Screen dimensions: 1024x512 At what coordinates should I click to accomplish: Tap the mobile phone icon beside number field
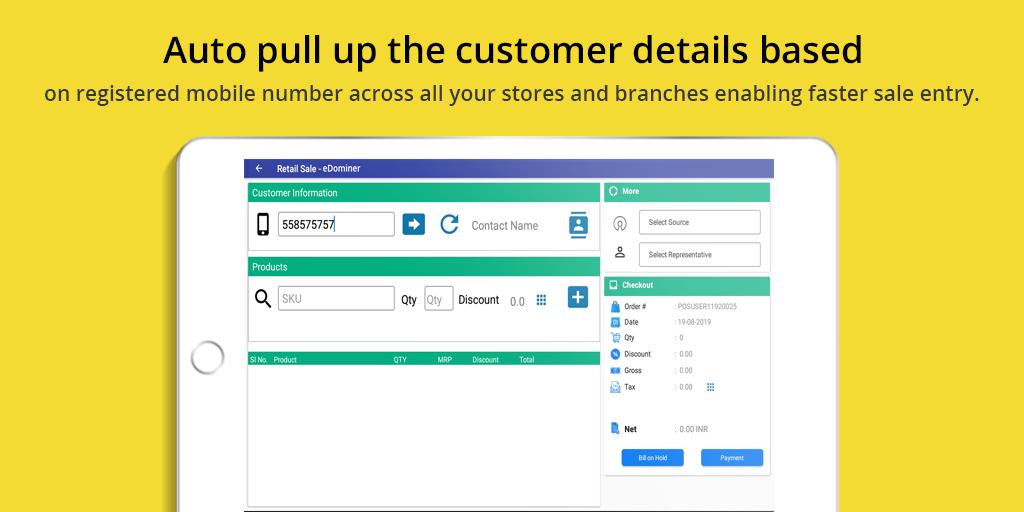(x=263, y=224)
